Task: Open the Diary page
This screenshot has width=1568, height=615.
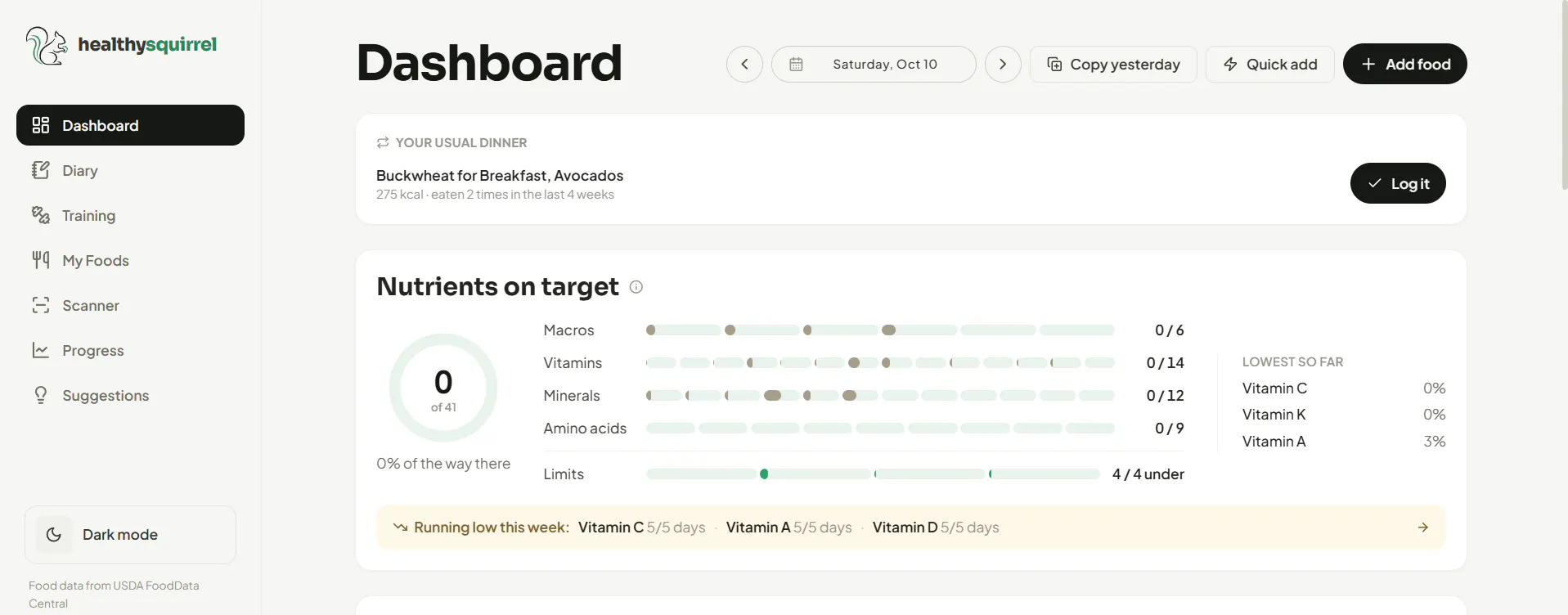Action: 130,170
